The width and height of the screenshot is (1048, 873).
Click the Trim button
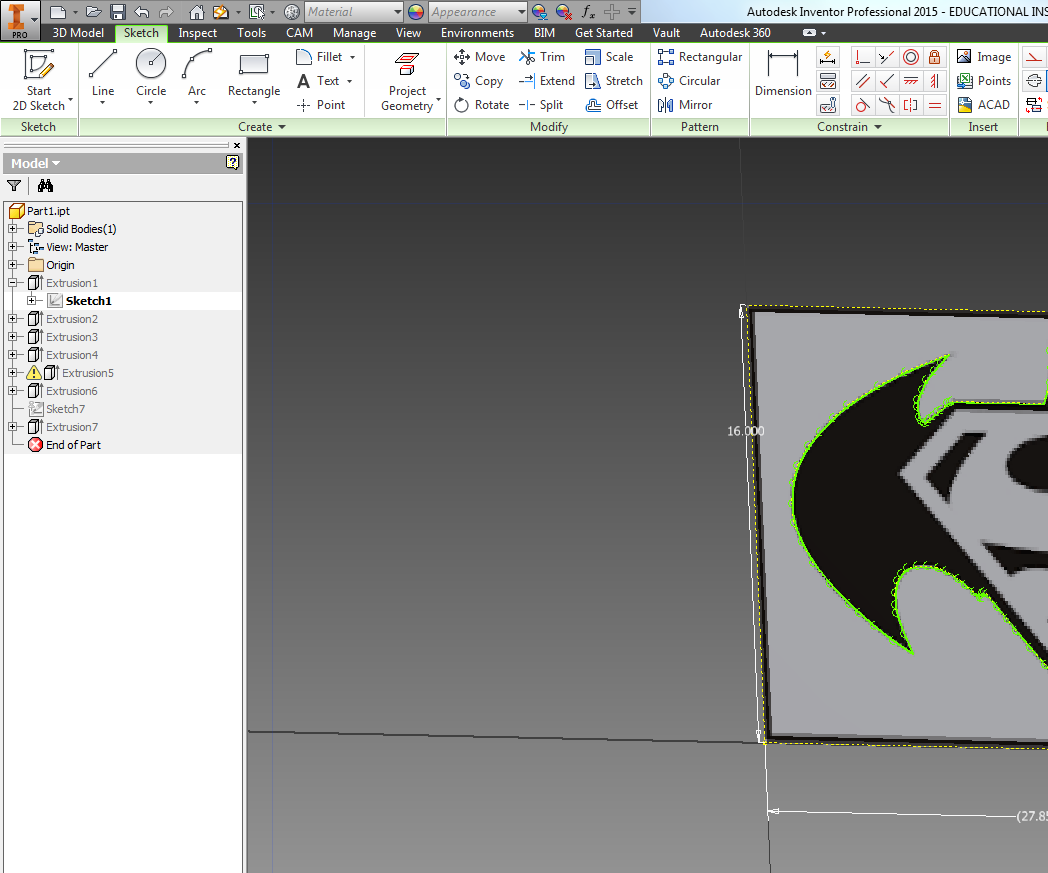click(542, 57)
